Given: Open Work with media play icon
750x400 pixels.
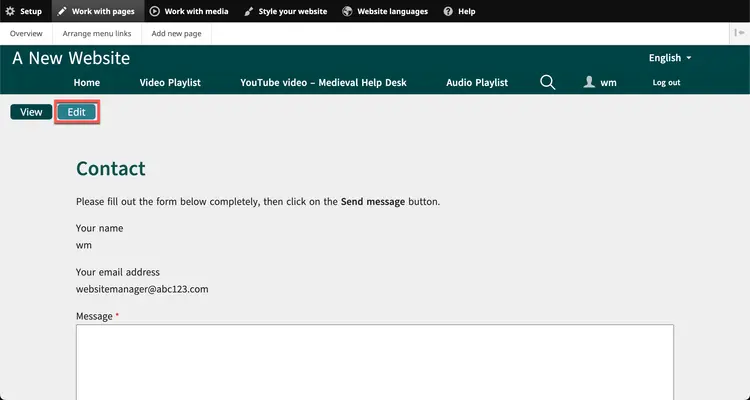Looking at the screenshot, I should 155,11.
